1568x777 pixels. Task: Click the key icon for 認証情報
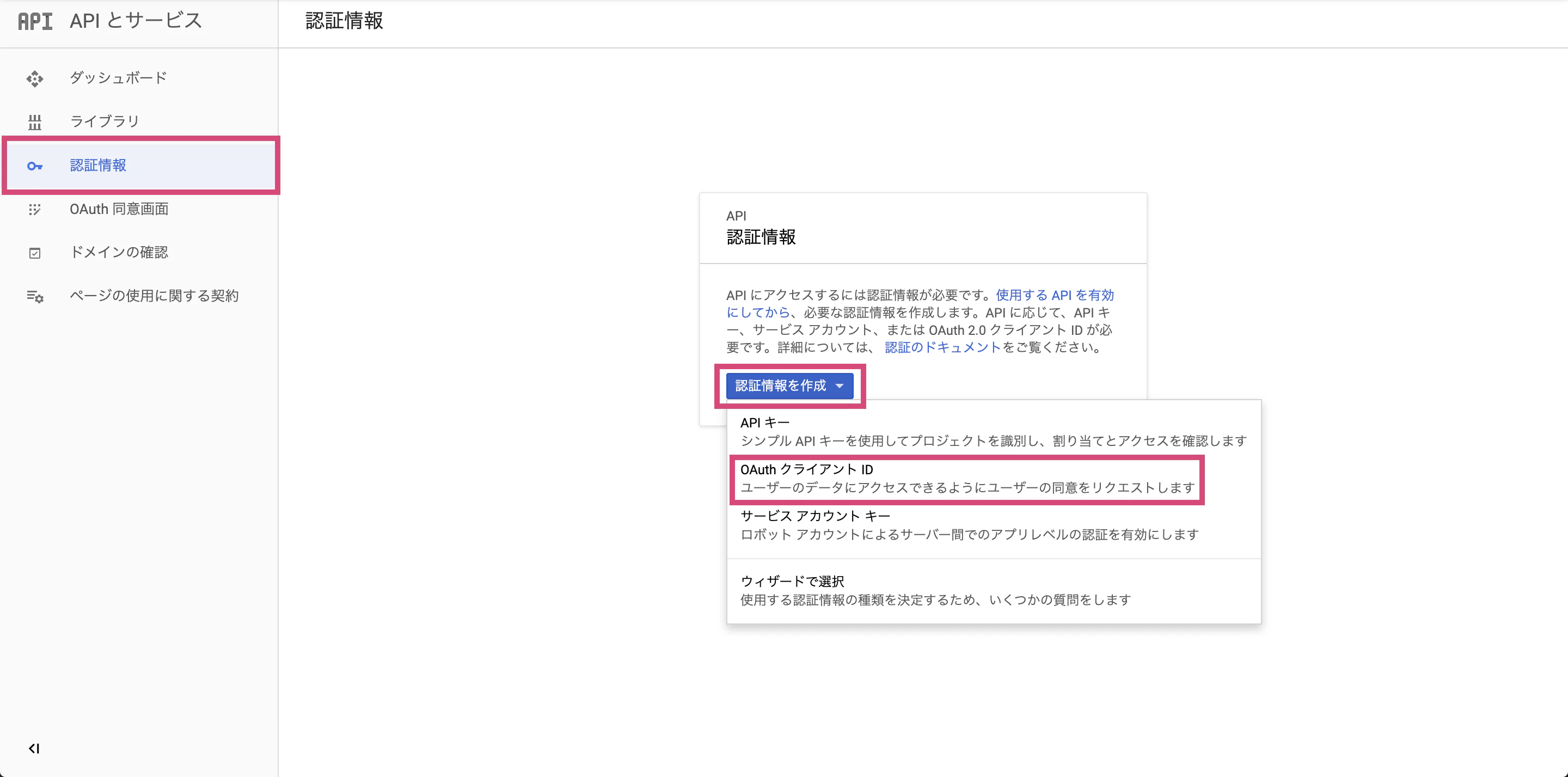coord(35,166)
